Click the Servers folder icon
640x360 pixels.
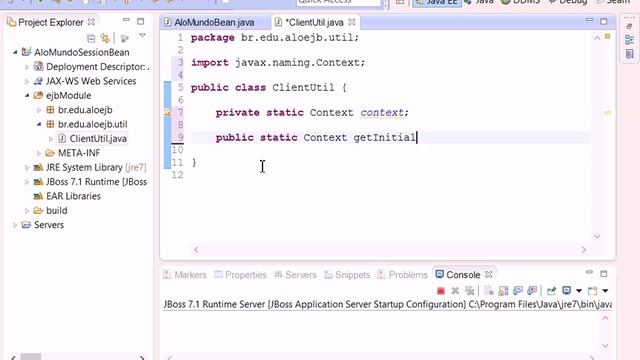[26, 225]
